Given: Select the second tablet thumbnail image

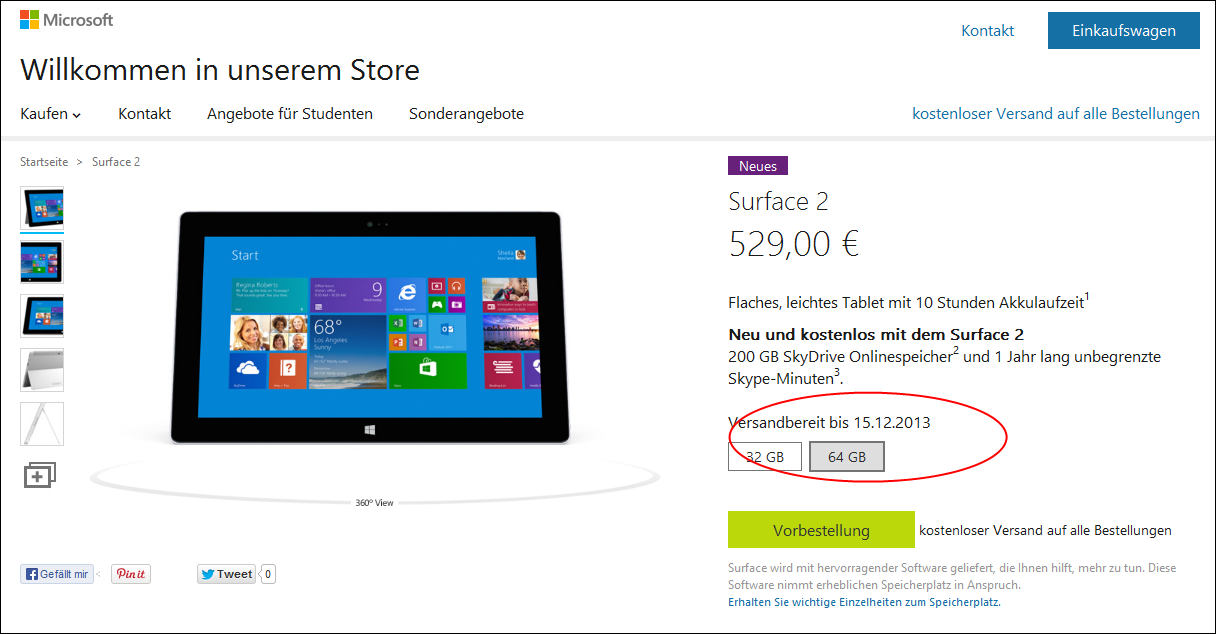Looking at the screenshot, I should (42, 262).
